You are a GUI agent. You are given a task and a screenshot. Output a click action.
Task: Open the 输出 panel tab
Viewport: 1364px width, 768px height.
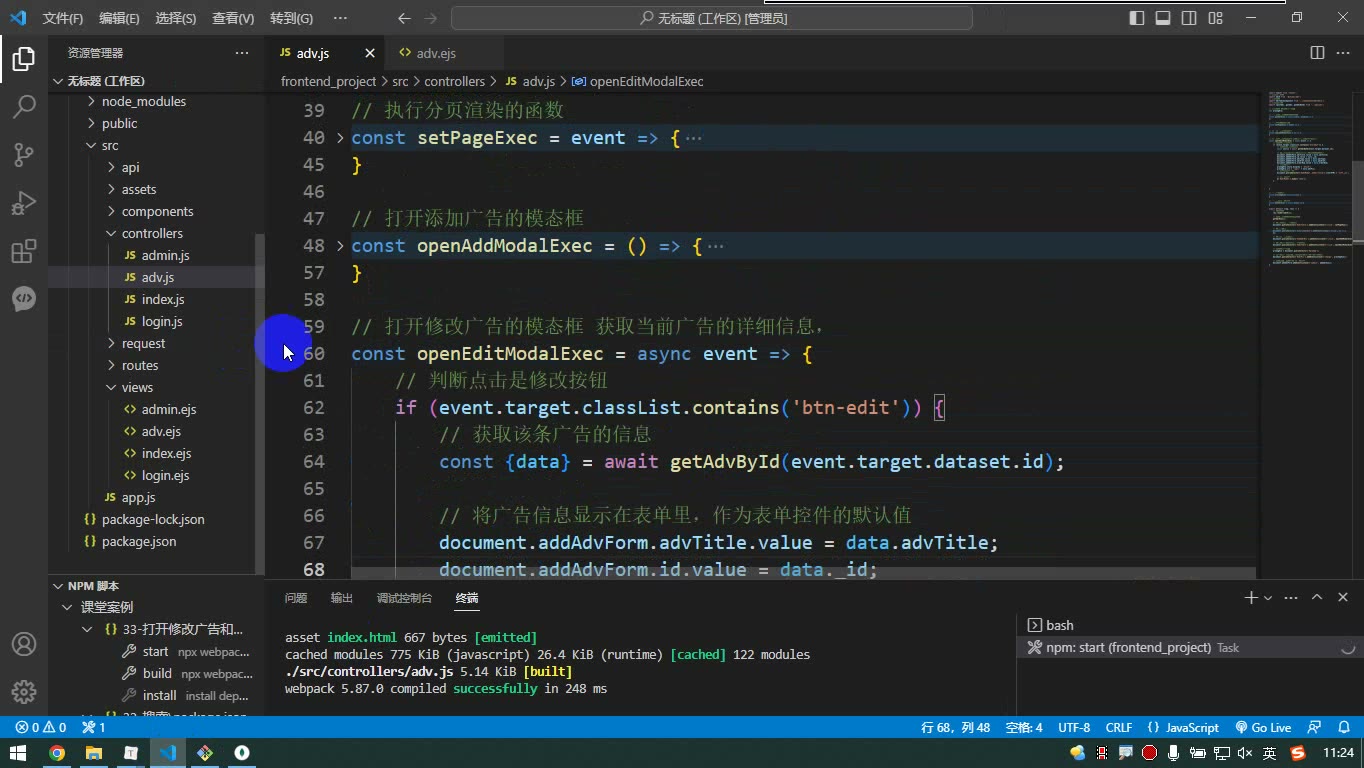pos(342,598)
